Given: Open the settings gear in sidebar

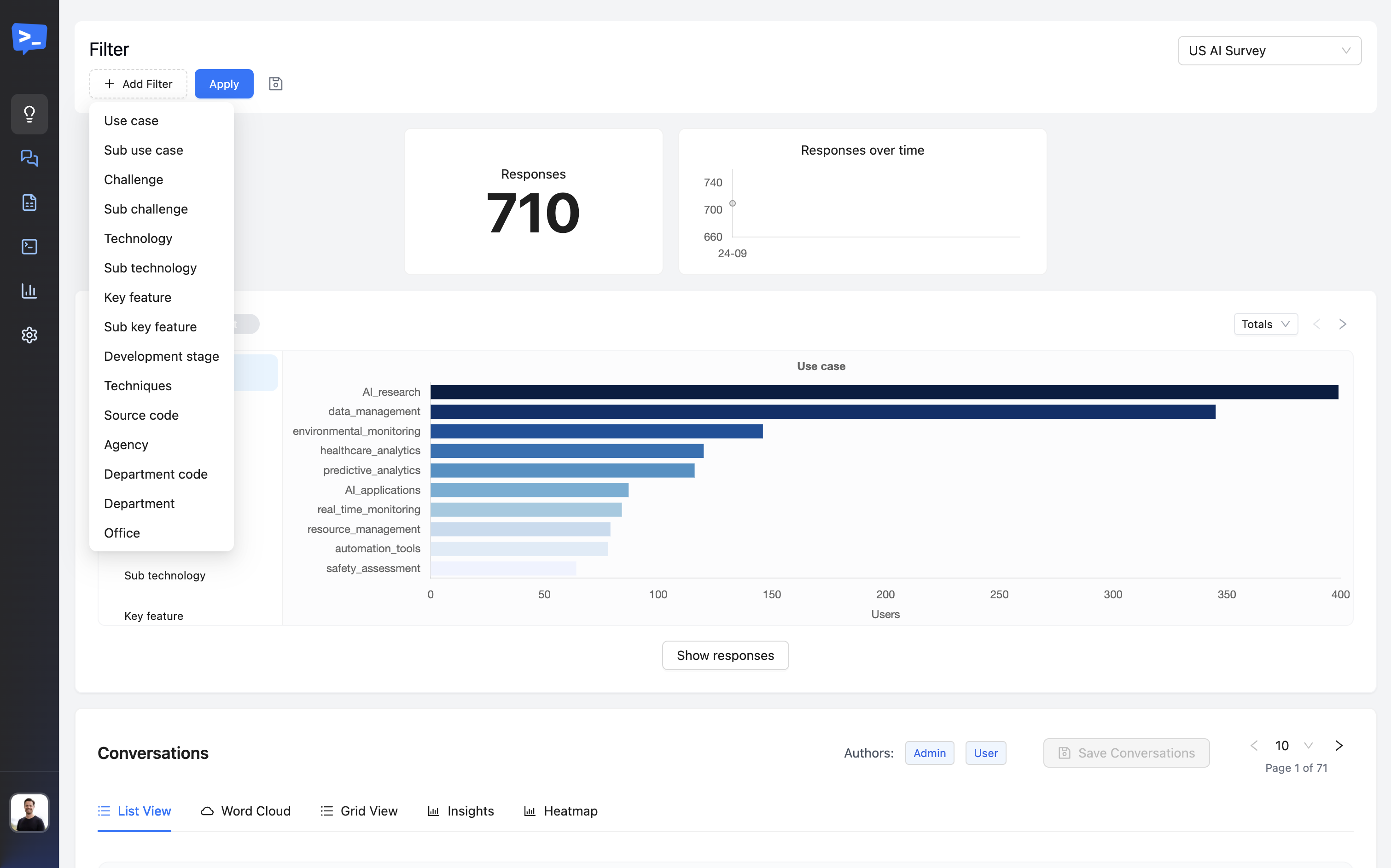Looking at the screenshot, I should tap(29, 335).
